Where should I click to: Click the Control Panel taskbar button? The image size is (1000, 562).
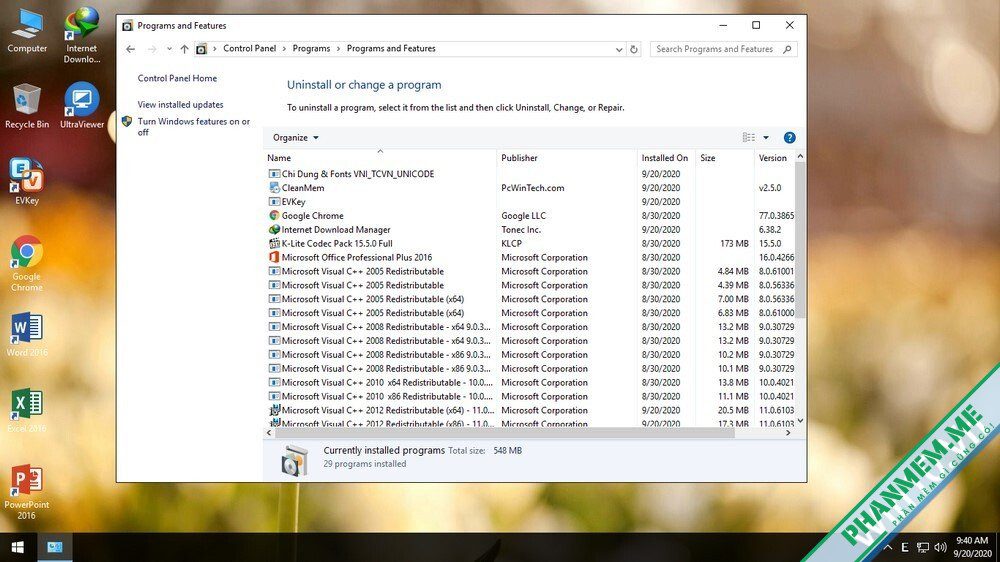tap(55, 547)
